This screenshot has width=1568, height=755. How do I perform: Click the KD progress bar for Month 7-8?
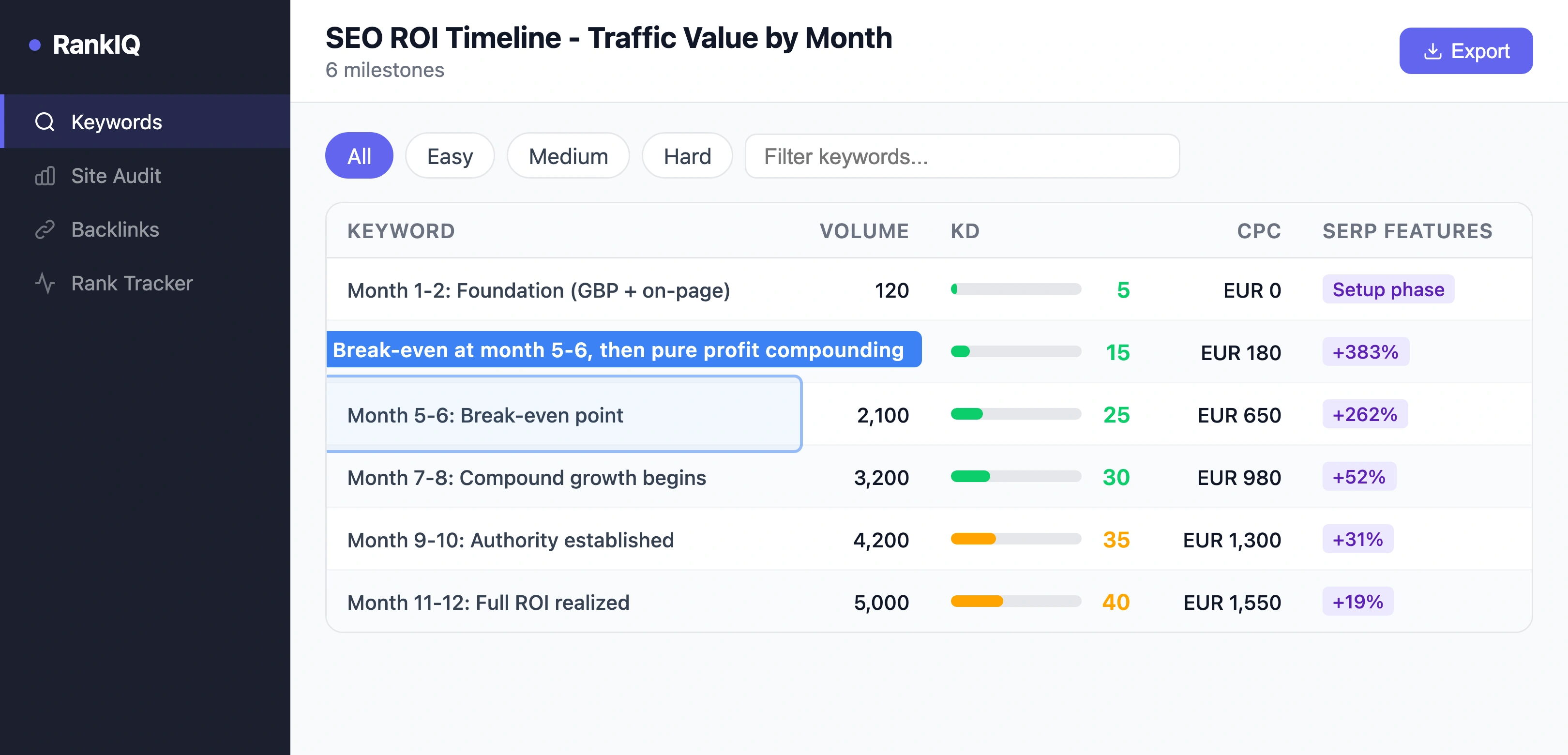pos(1016,477)
